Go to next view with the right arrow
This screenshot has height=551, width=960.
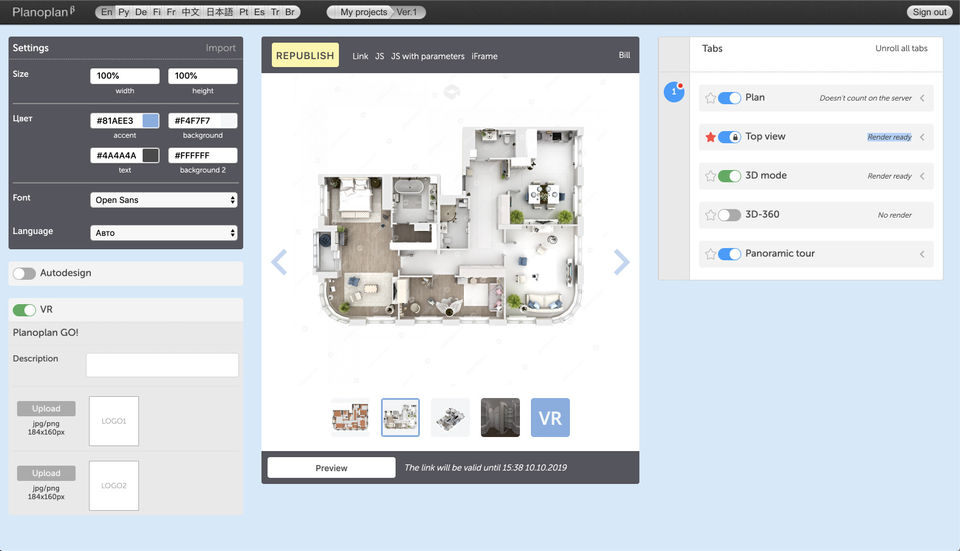[x=621, y=262]
